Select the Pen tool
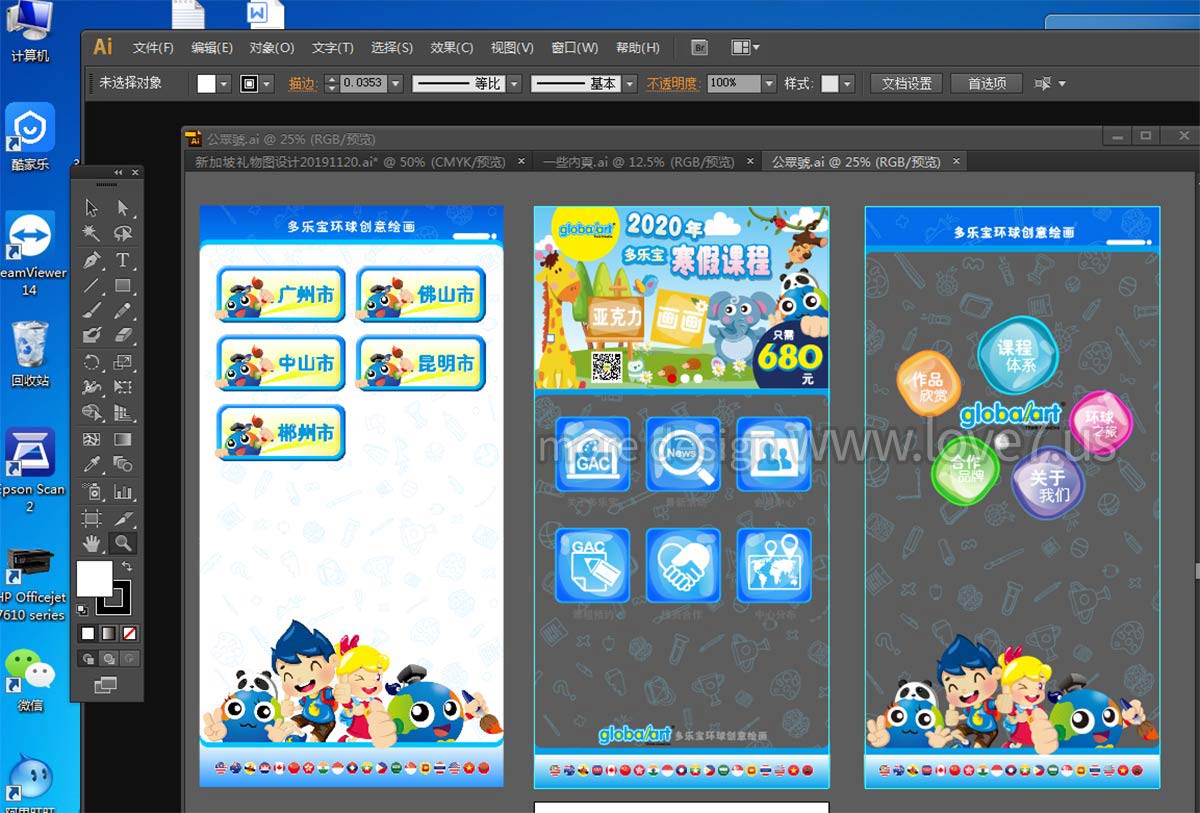 pyautogui.click(x=92, y=260)
